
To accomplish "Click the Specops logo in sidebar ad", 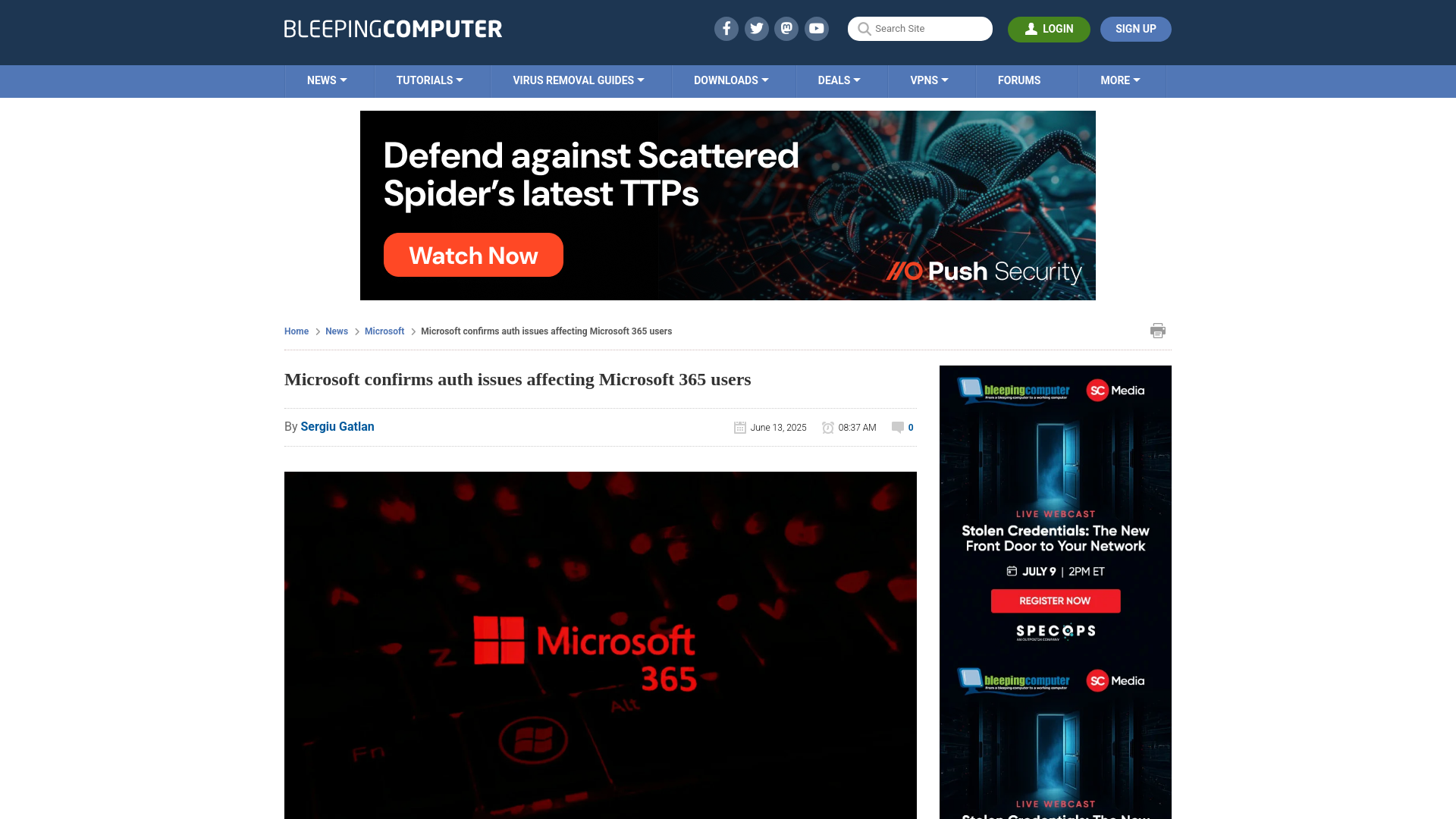I will pos(1056,632).
